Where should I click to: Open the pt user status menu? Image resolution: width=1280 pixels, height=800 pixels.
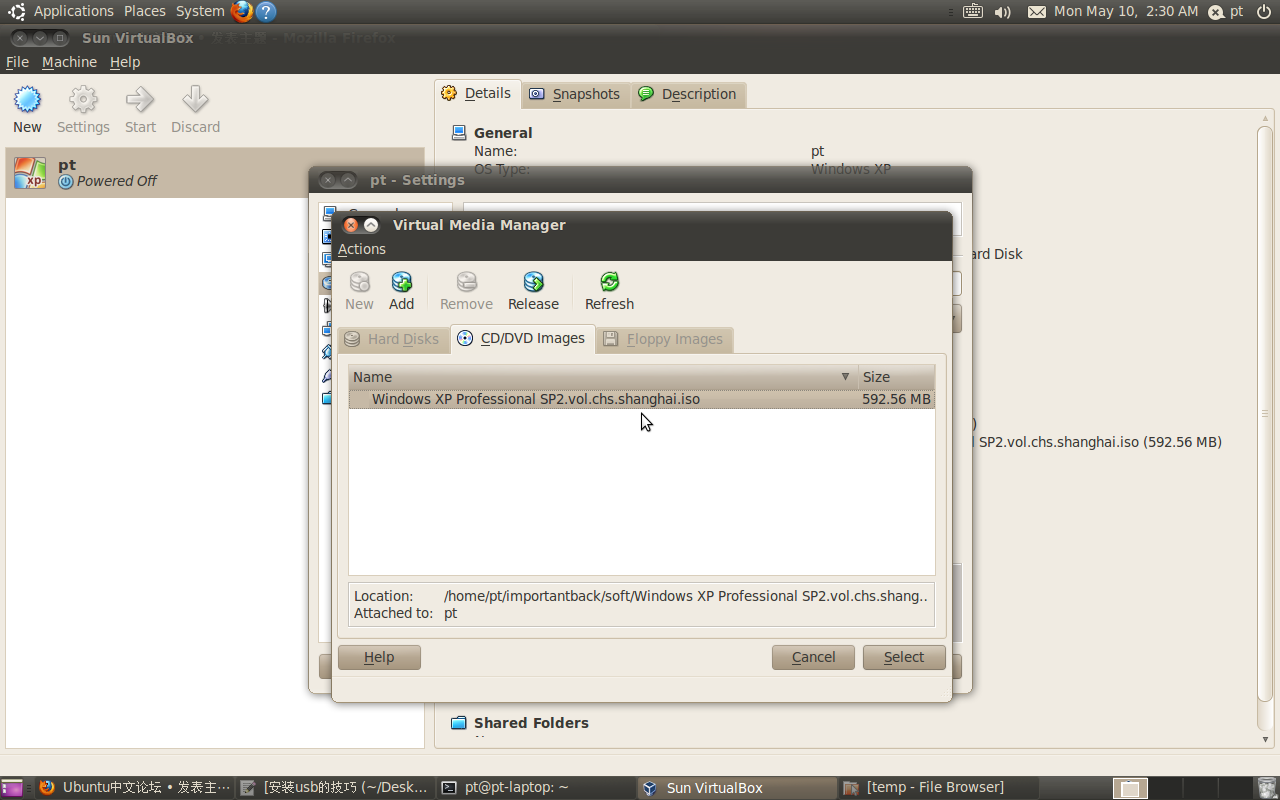point(1227,11)
